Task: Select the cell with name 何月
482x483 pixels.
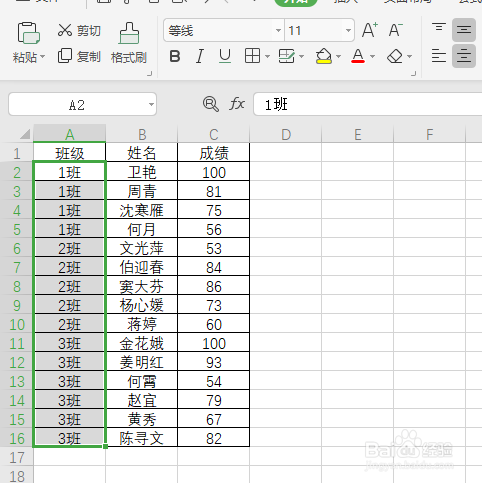Action: click(142, 229)
